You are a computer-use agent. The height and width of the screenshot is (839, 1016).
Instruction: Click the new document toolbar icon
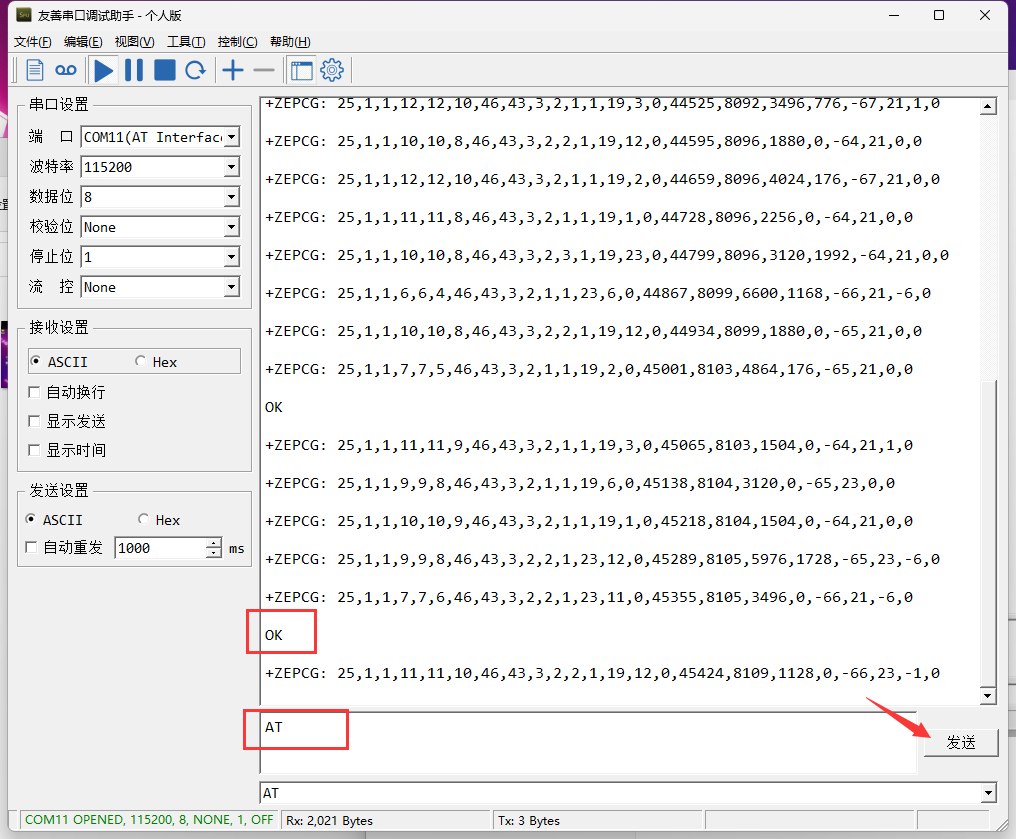tap(35, 70)
